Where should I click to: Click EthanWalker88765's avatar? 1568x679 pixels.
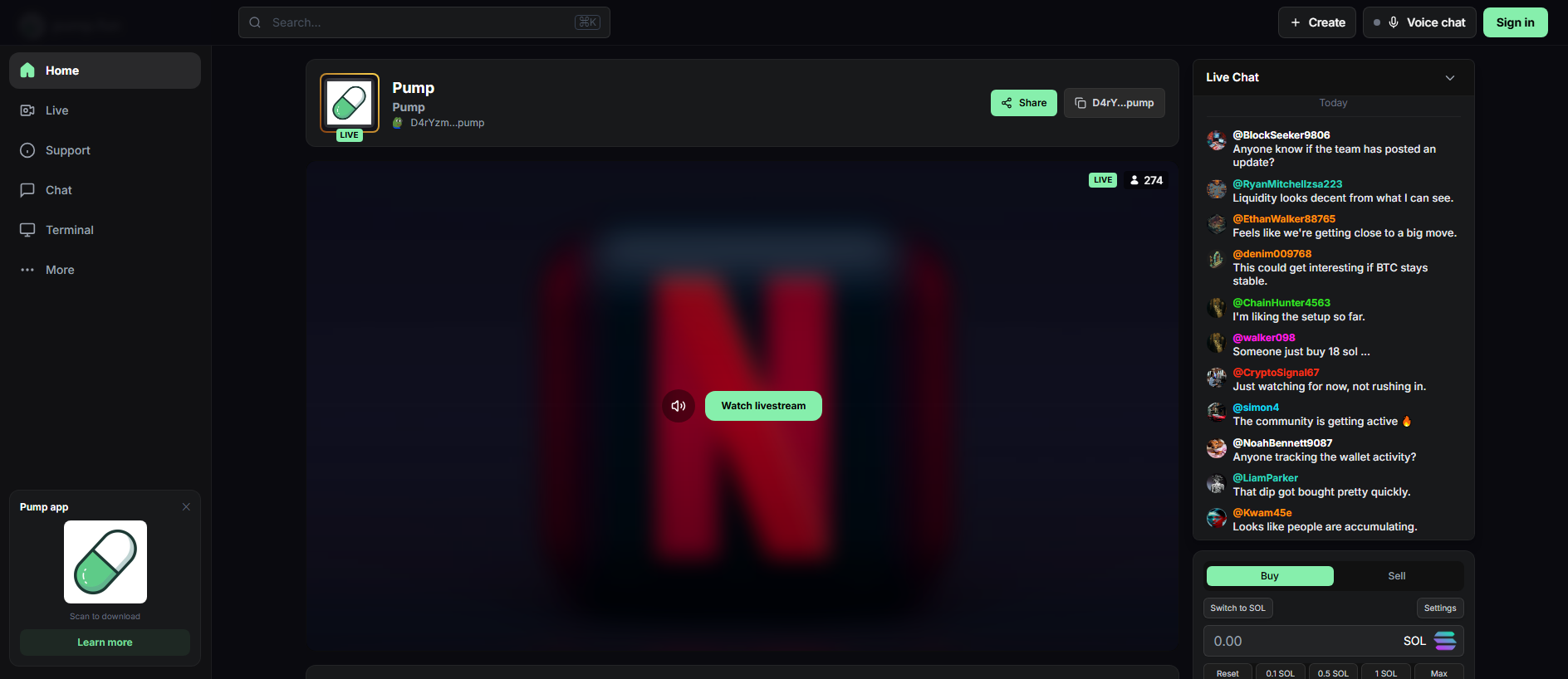tap(1217, 224)
